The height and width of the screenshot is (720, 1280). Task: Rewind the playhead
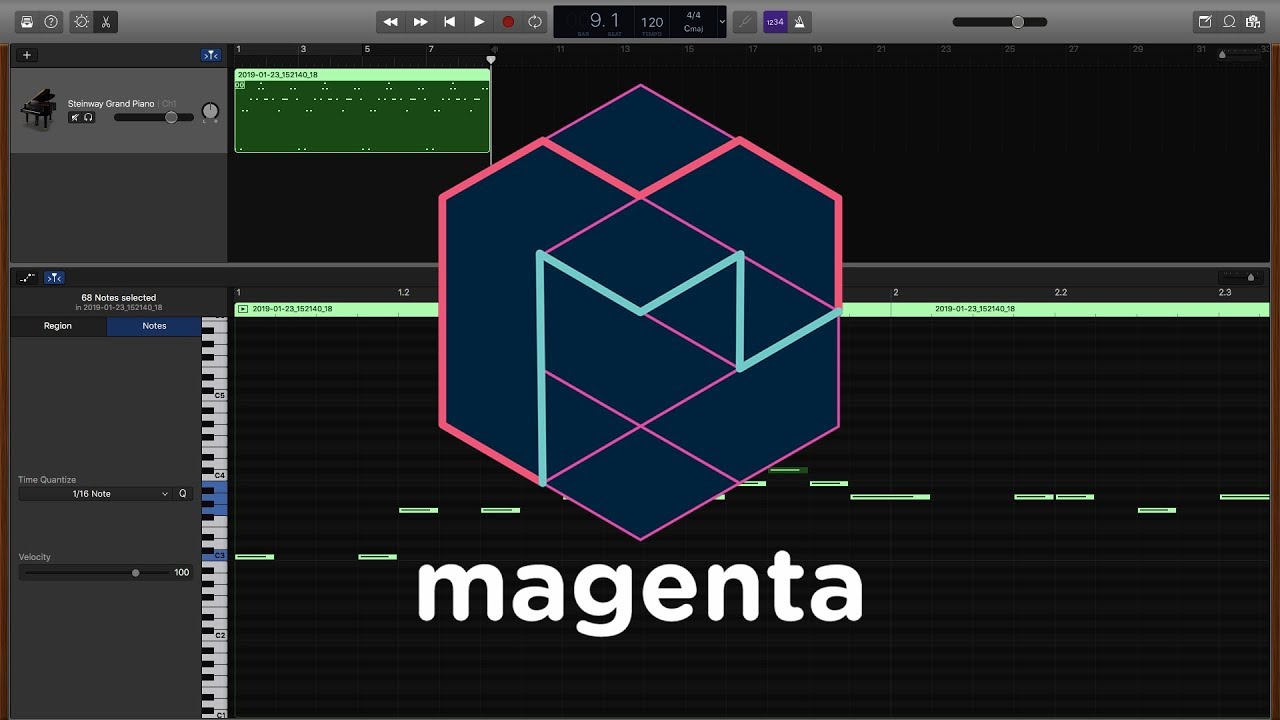(391, 22)
